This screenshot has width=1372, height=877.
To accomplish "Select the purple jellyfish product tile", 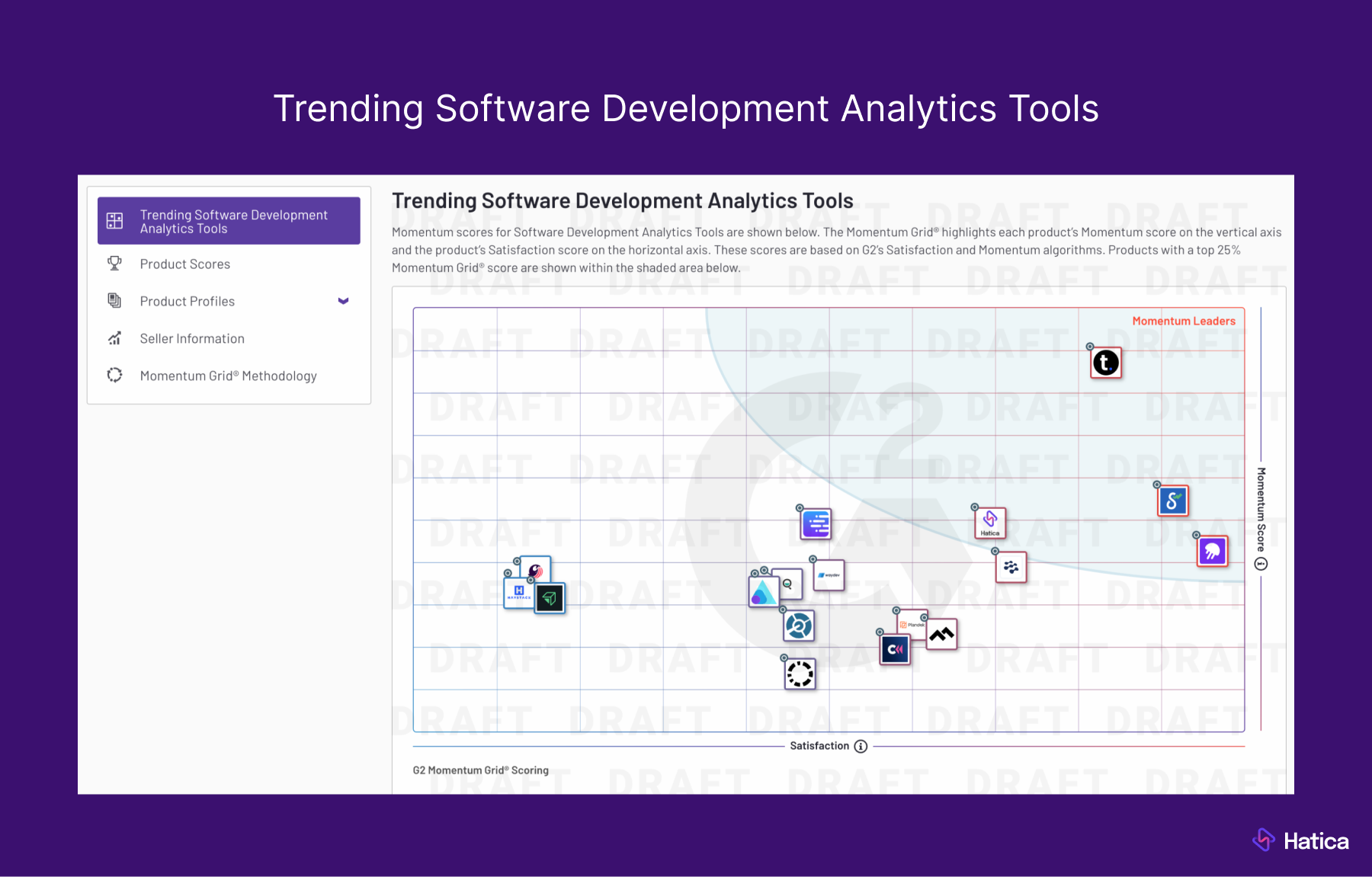I will coord(1213,551).
